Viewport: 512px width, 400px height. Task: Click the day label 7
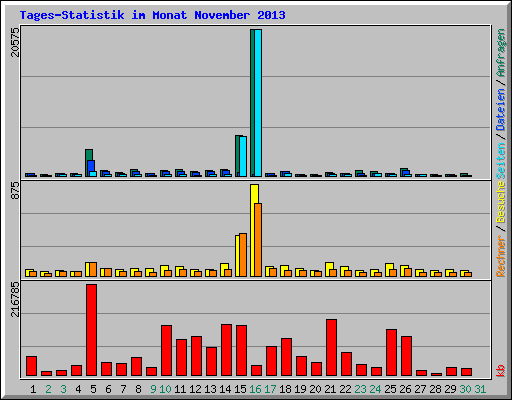point(124,389)
